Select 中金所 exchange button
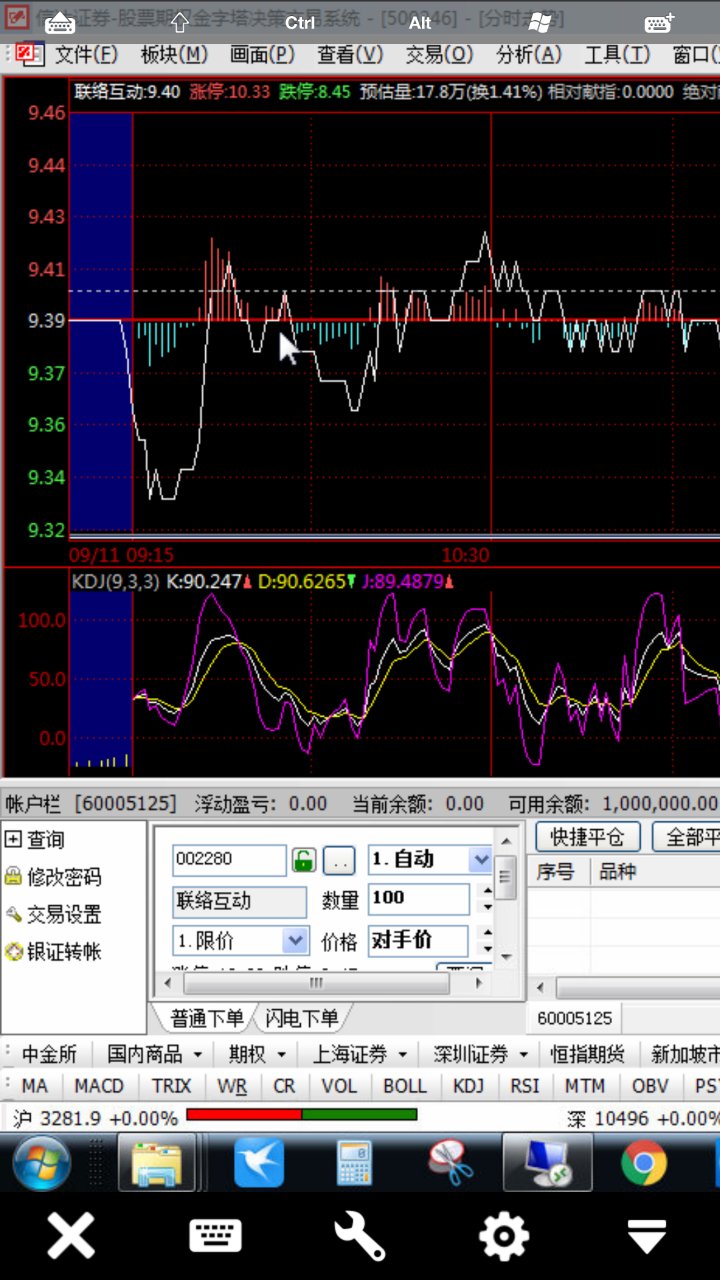 point(49,1054)
